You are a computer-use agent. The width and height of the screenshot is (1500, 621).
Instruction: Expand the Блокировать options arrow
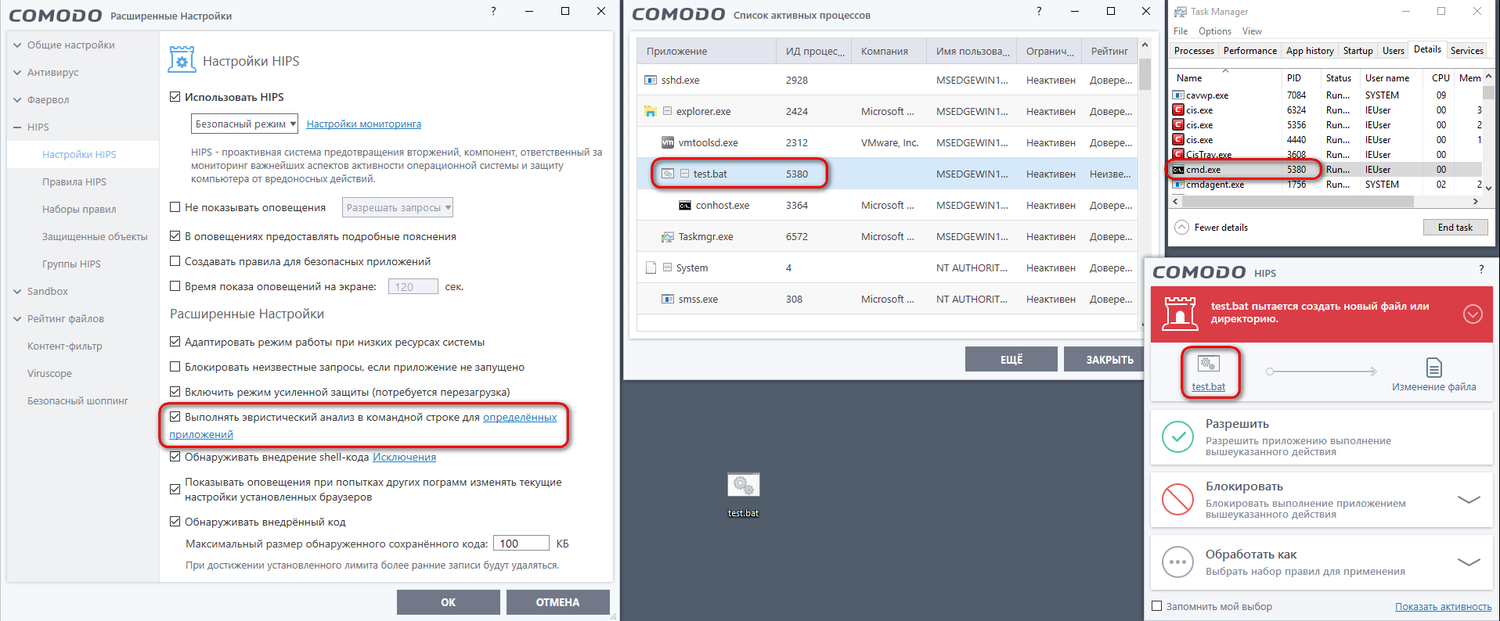(1468, 499)
